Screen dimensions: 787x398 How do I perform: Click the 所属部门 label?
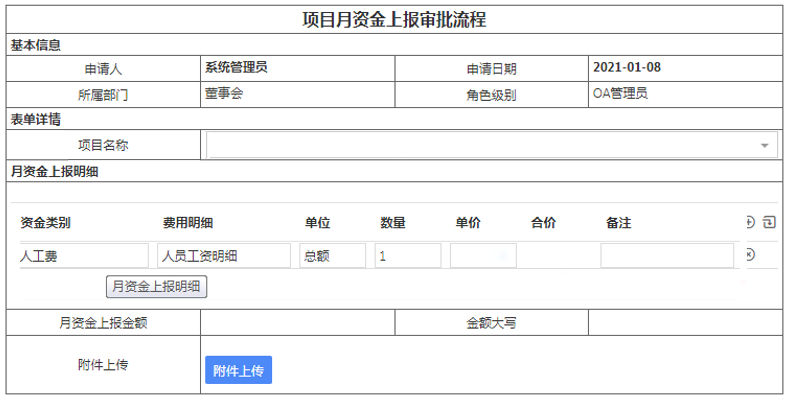[x=103, y=95]
